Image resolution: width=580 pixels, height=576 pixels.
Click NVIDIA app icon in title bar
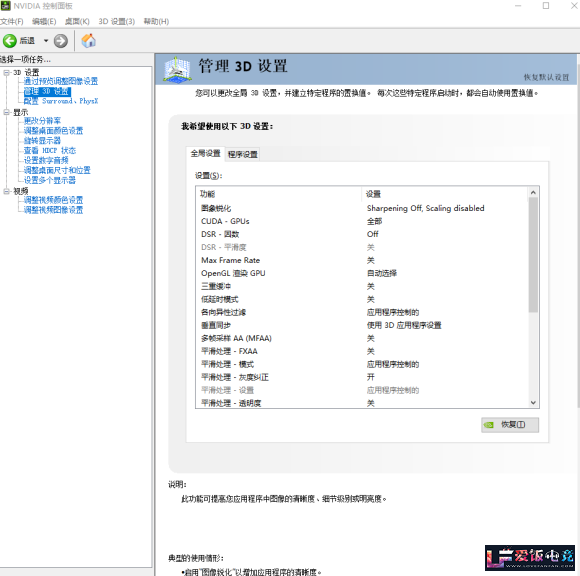(5, 6)
